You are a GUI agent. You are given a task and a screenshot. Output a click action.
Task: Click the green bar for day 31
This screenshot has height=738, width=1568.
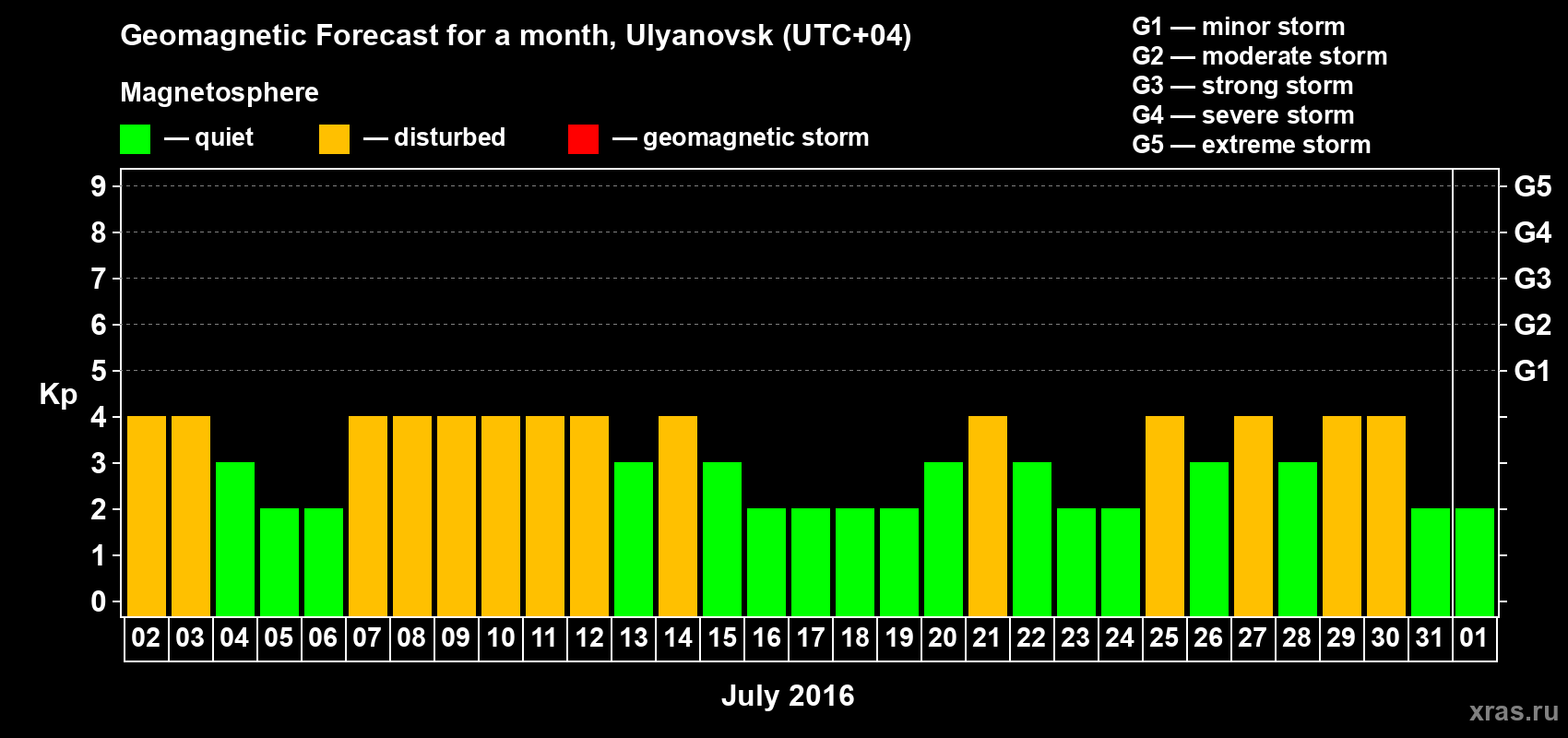[x=1431, y=562]
